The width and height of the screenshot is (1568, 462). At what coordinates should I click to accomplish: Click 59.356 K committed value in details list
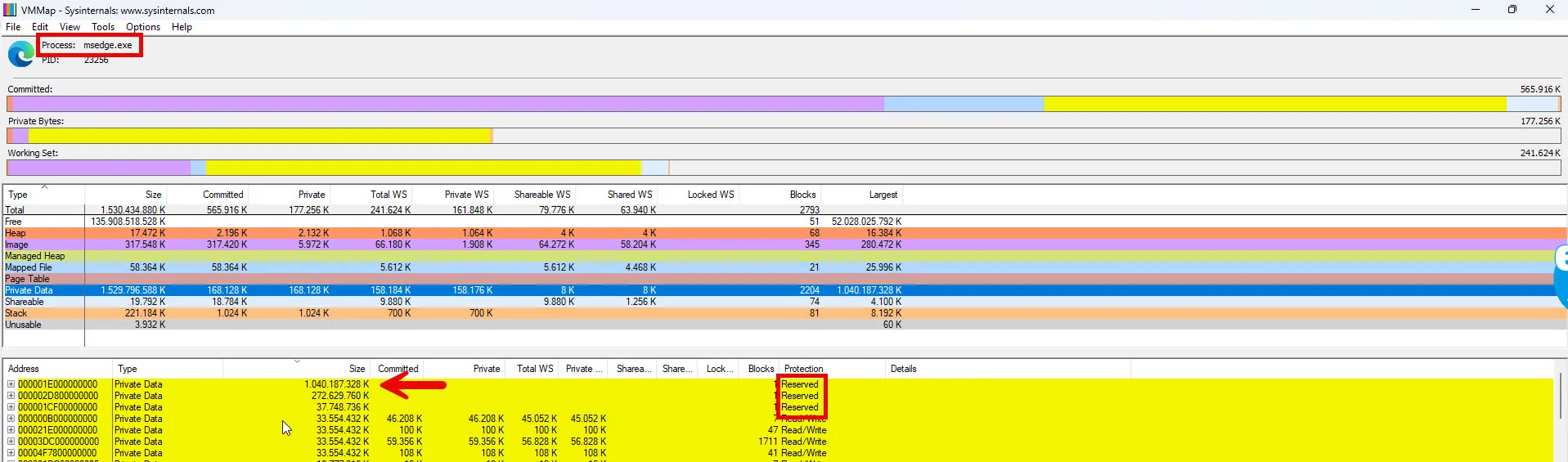point(404,442)
